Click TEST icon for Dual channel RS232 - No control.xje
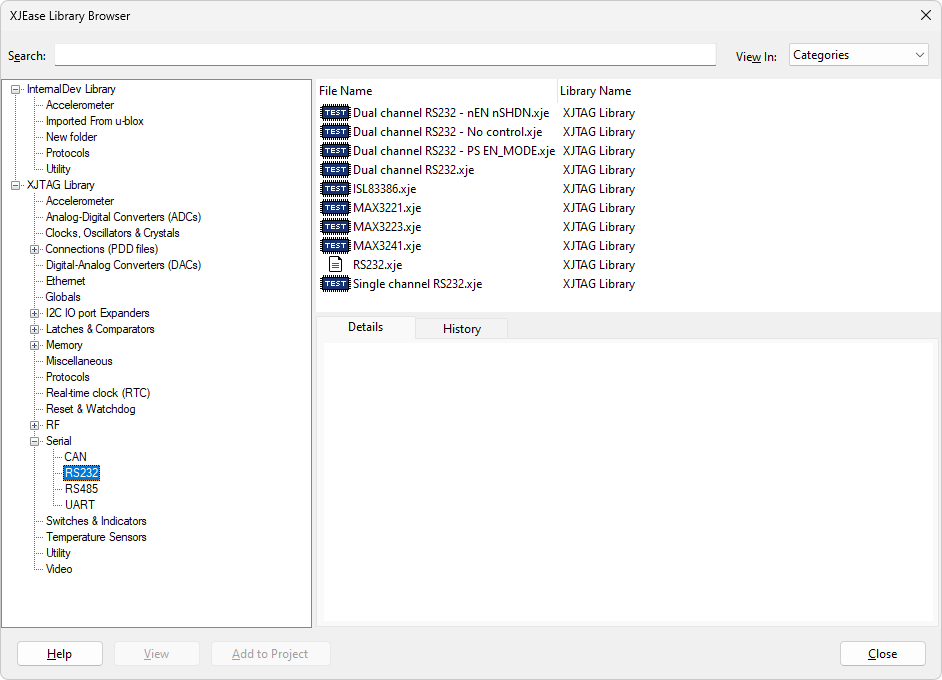The height and width of the screenshot is (680, 942). [335, 132]
